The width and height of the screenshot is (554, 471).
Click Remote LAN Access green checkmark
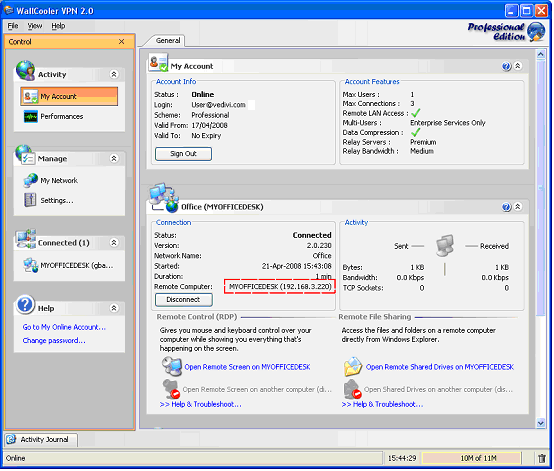(416, 113)
